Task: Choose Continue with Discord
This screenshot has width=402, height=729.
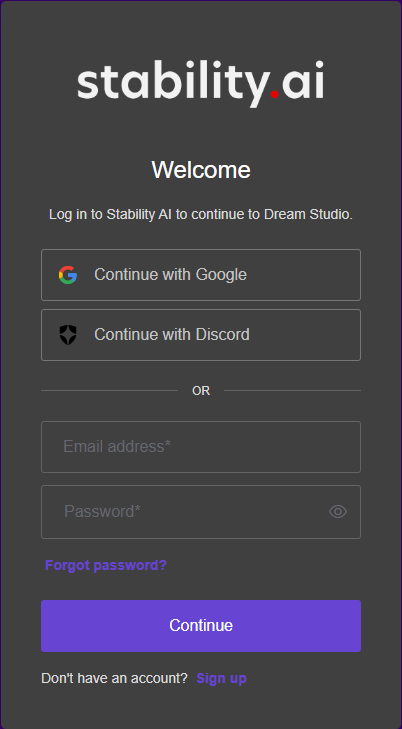Action: click(x=201, y=335)
